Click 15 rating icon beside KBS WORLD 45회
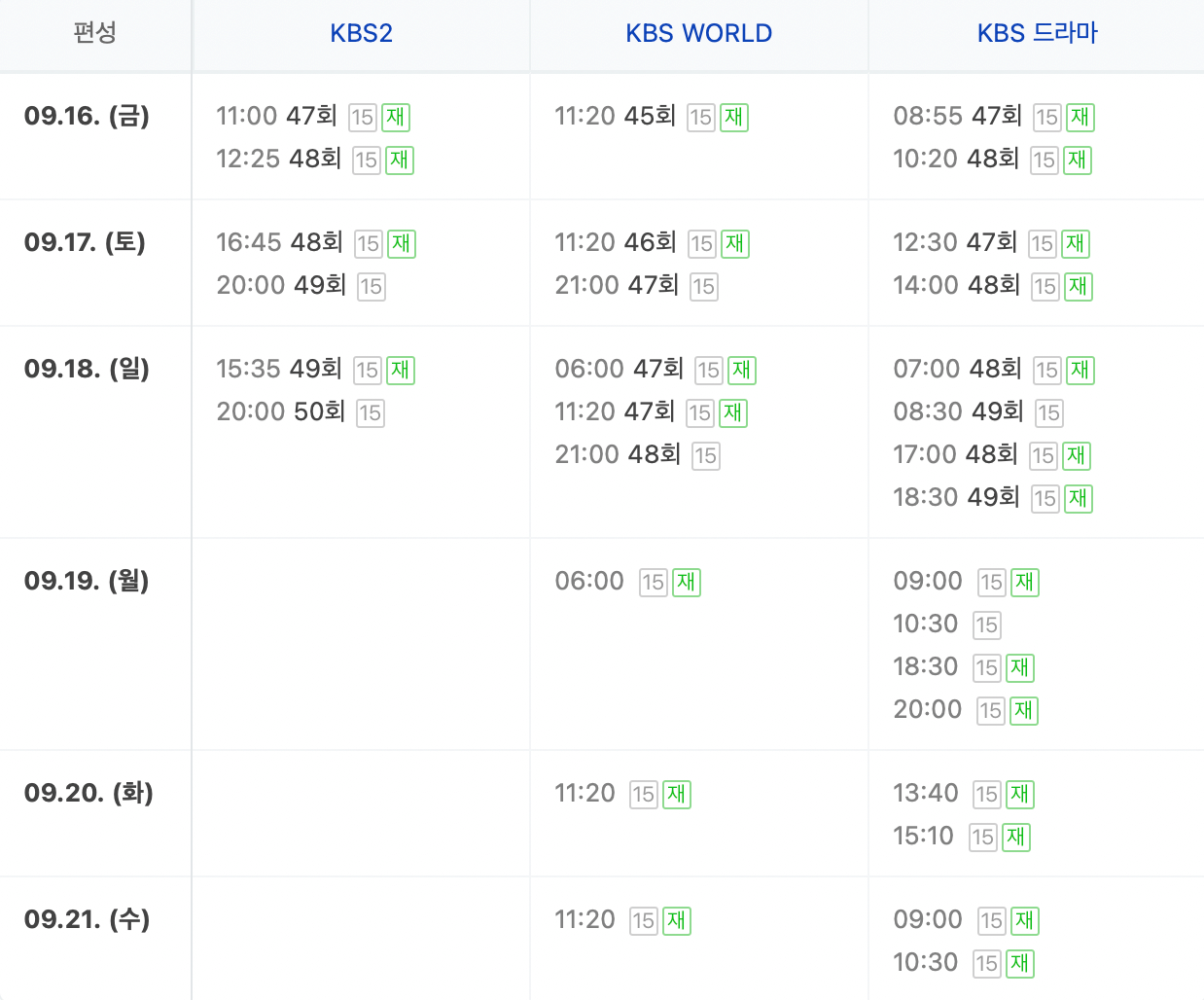1204x1000 pixels. [701, 118]
